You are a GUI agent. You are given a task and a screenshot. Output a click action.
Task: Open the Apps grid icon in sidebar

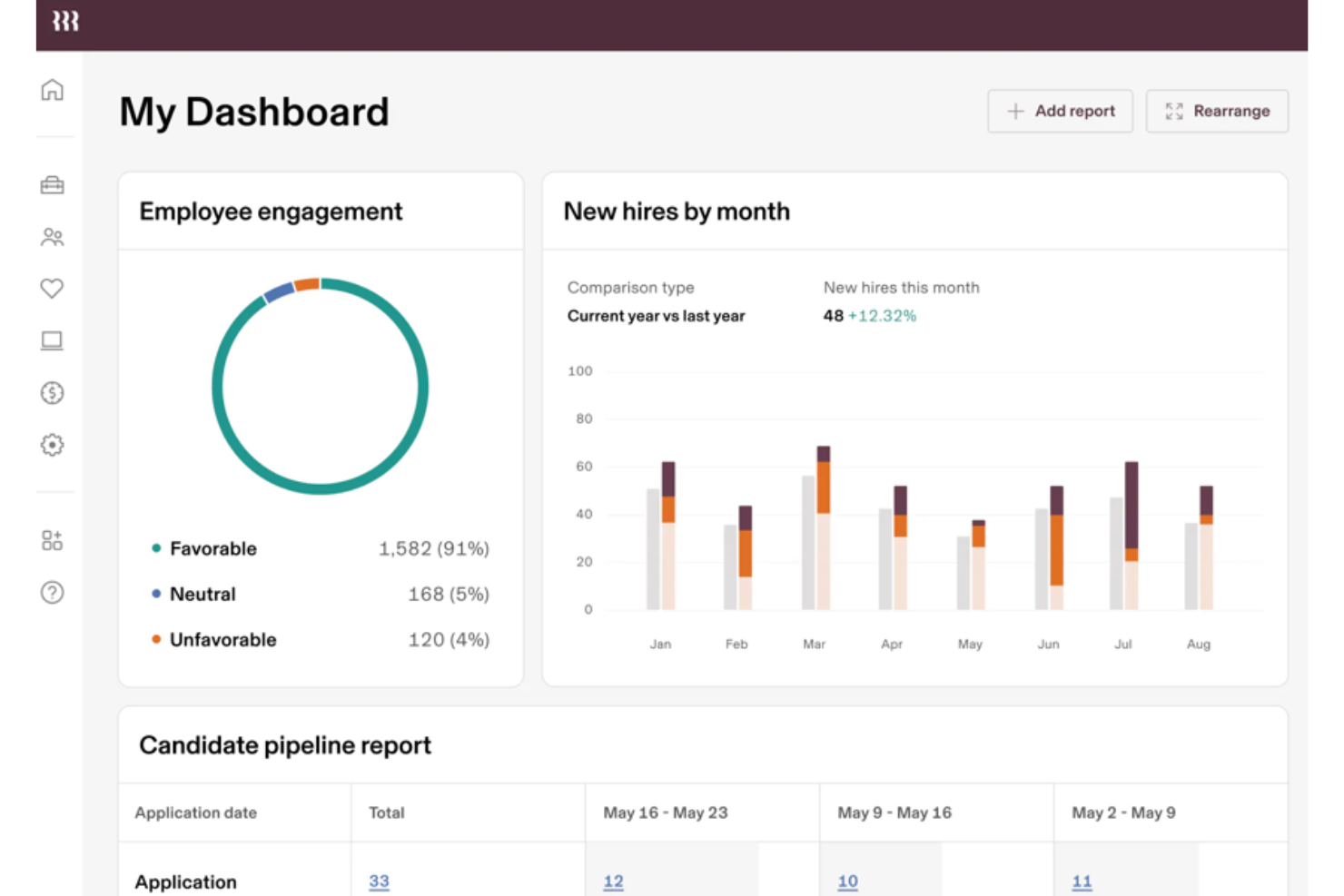pos(52,539)
